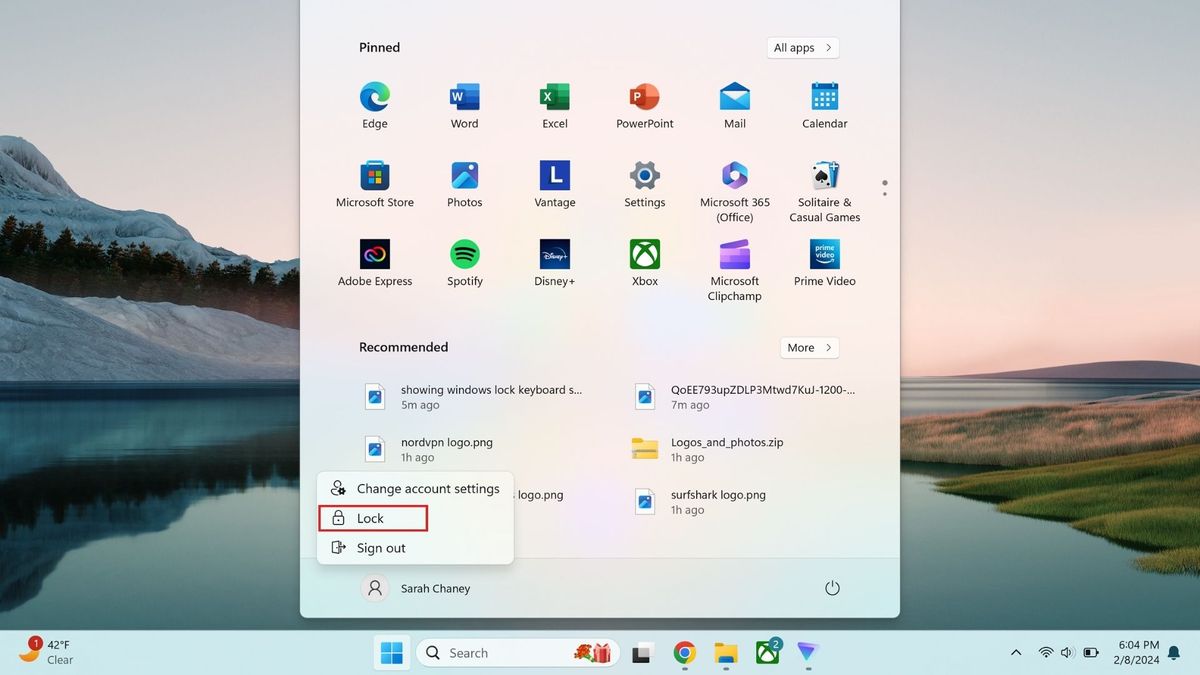Launch Word from the Start menu
This screenshot has height=675, width=1200.
tap(464, 100)
